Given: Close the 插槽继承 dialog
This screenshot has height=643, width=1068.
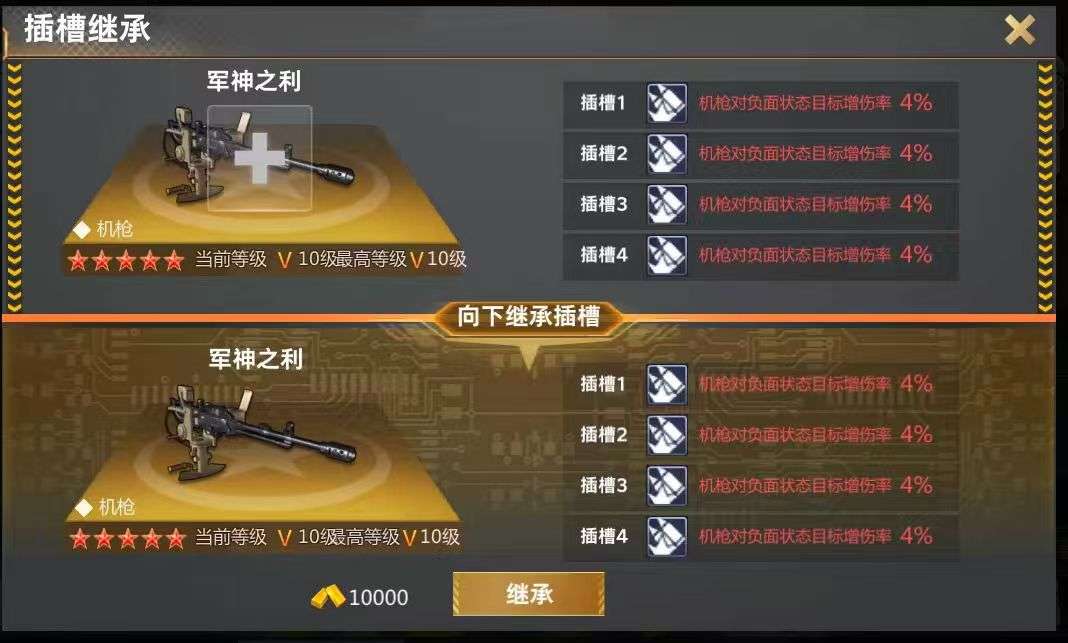Looking at the screenshot, I should 1020,29.
